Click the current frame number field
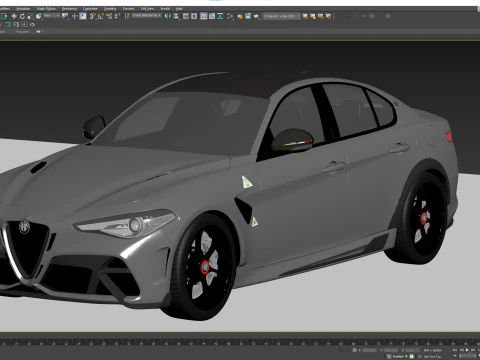480x360 pixels. click(468, 356)
